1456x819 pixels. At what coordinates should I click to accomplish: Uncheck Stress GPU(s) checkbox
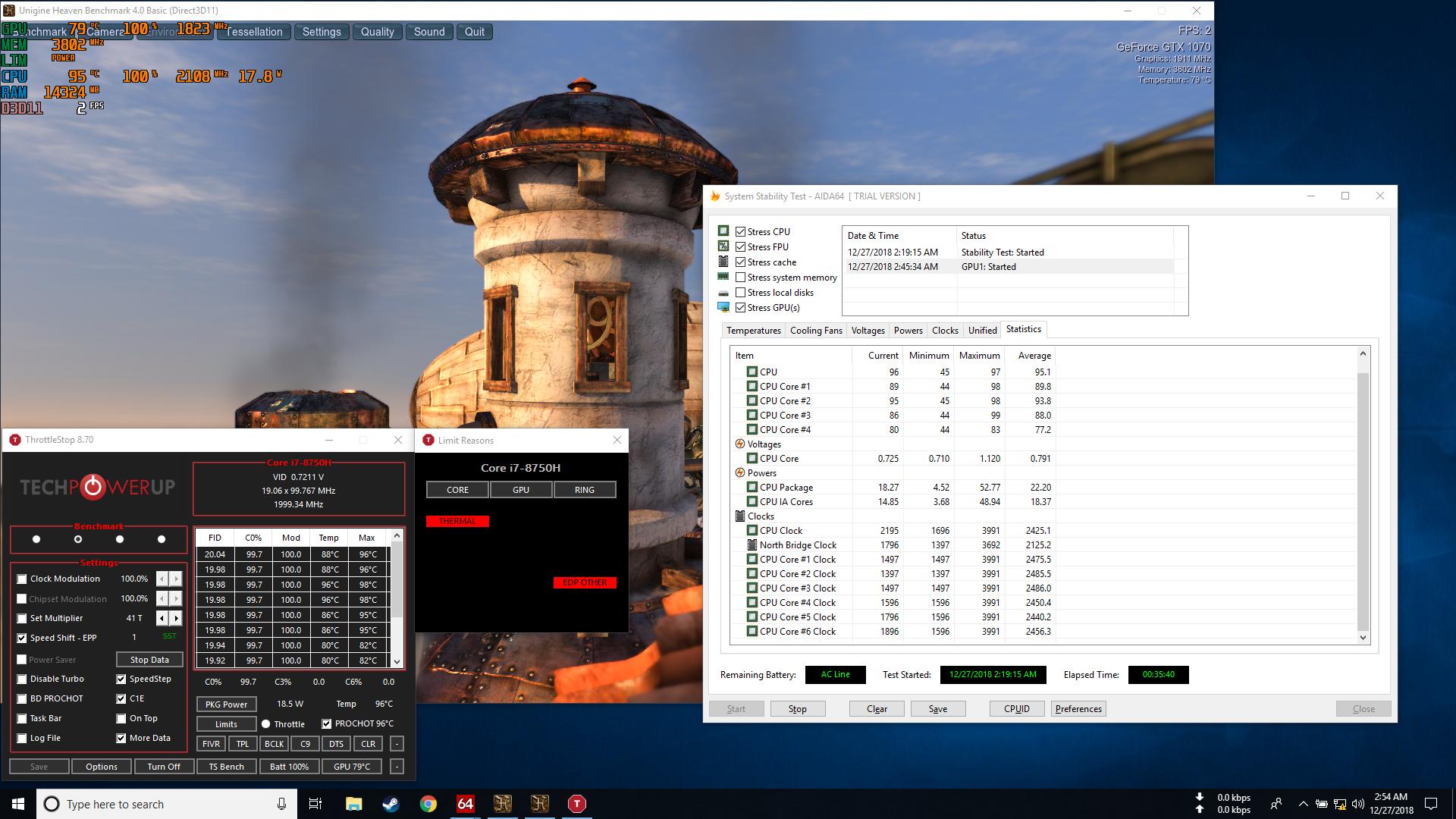coord(741,308)
